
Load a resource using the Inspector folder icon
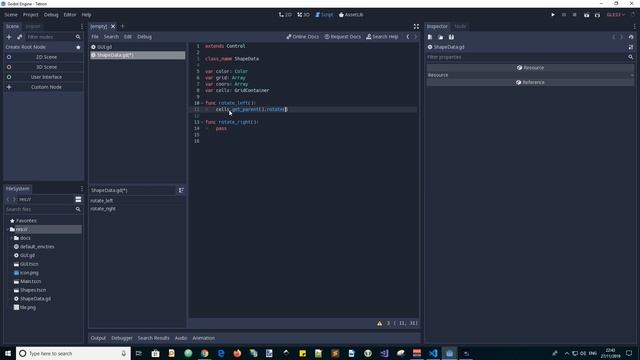[440, 37]
